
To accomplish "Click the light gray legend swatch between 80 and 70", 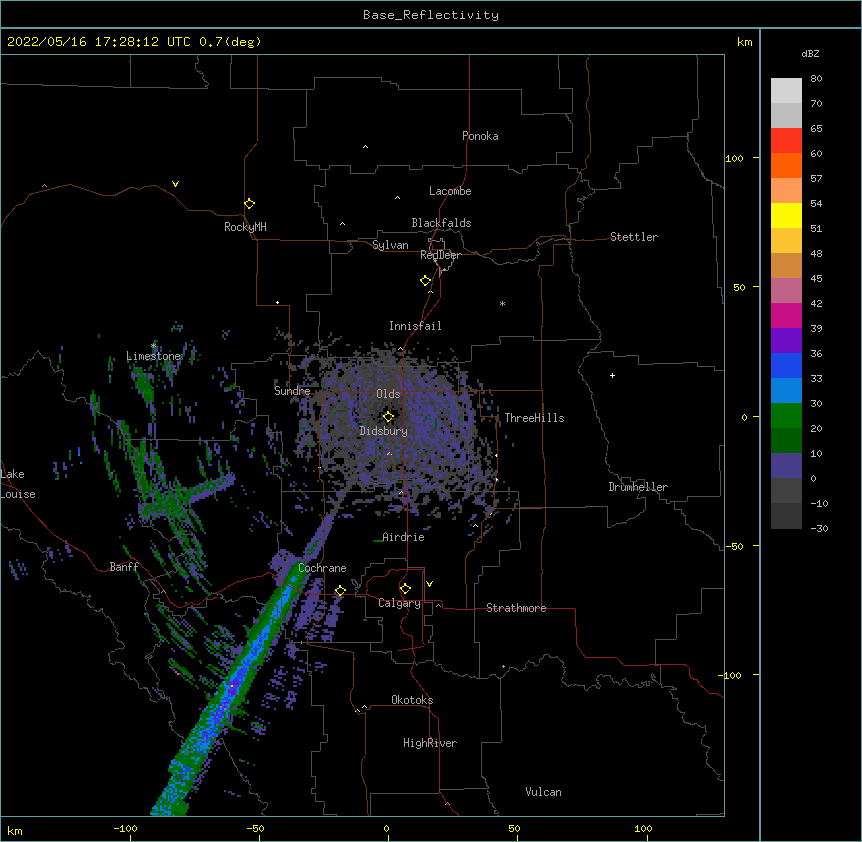I will pyautogui.click(x=786, y=91).
